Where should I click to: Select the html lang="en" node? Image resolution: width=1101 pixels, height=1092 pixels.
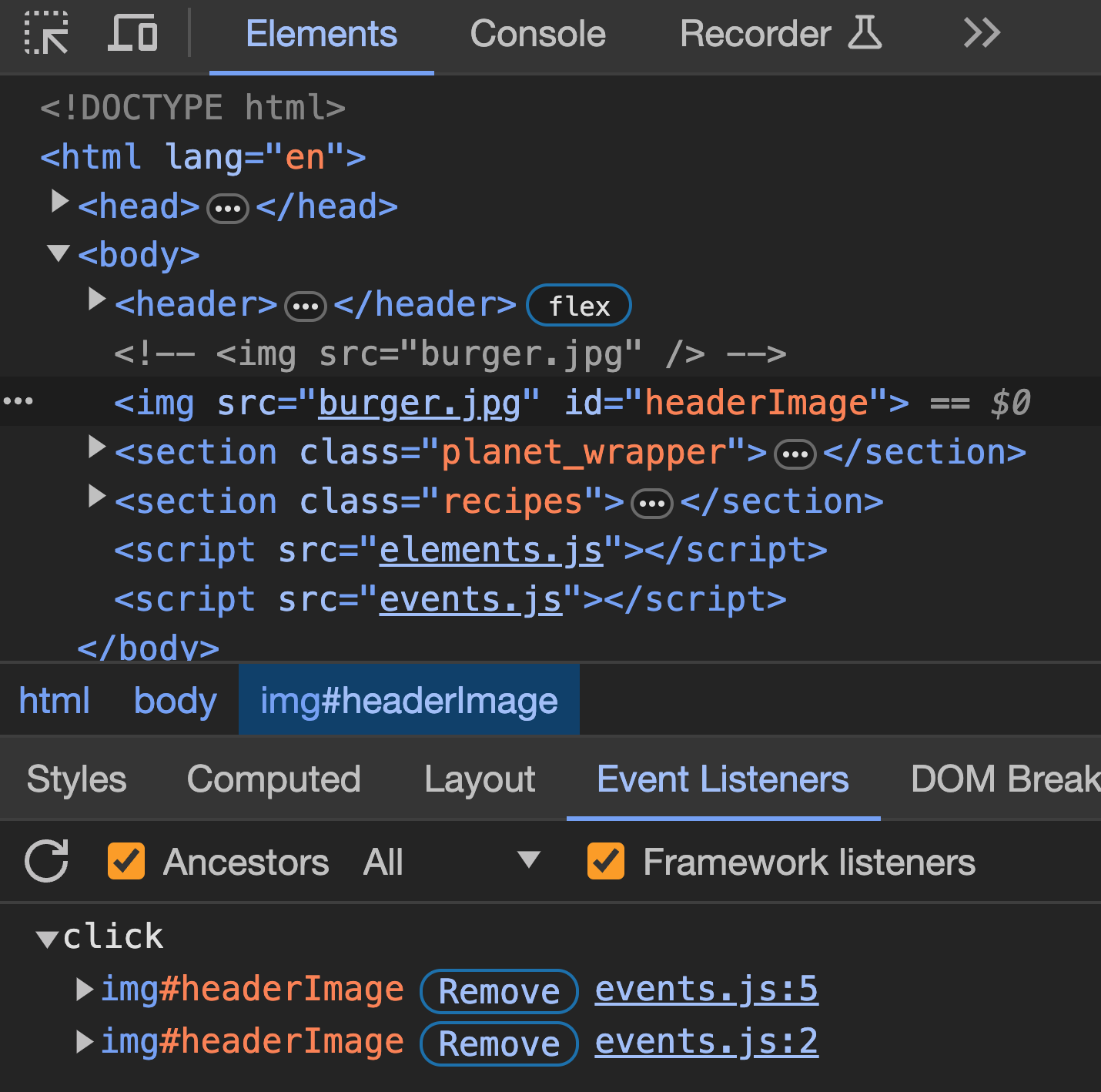click(203, 157)
